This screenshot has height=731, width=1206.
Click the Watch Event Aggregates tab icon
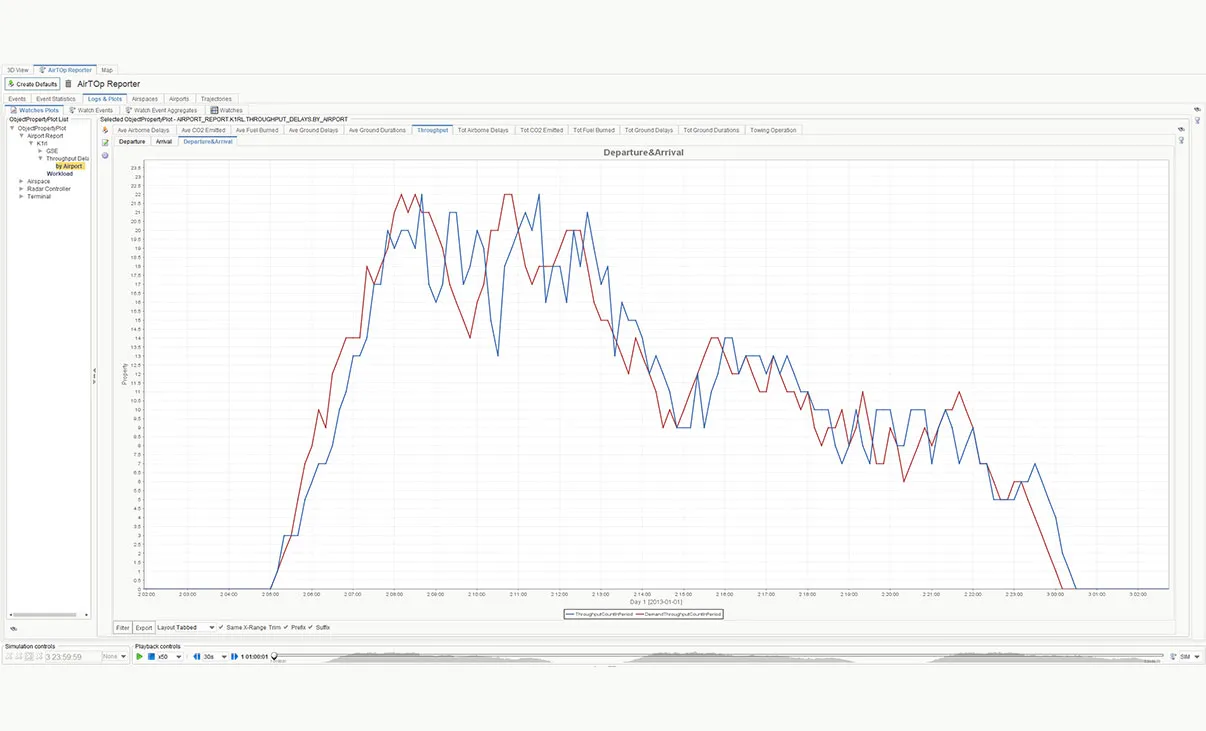click(128, 110)
